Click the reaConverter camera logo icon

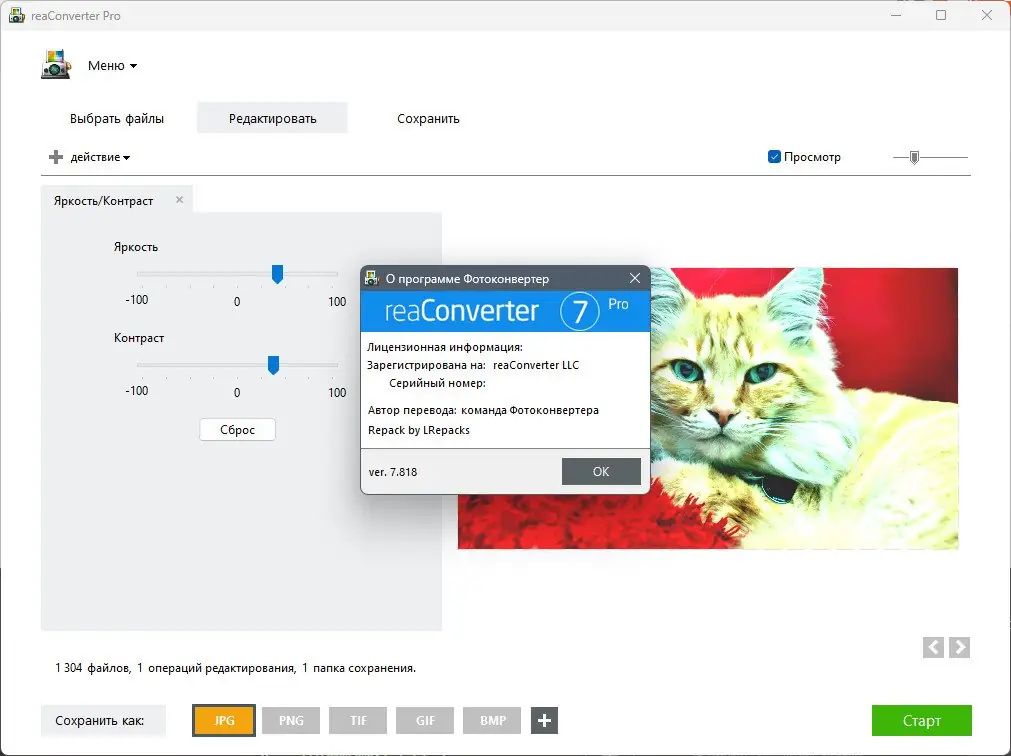pos(56,64)
